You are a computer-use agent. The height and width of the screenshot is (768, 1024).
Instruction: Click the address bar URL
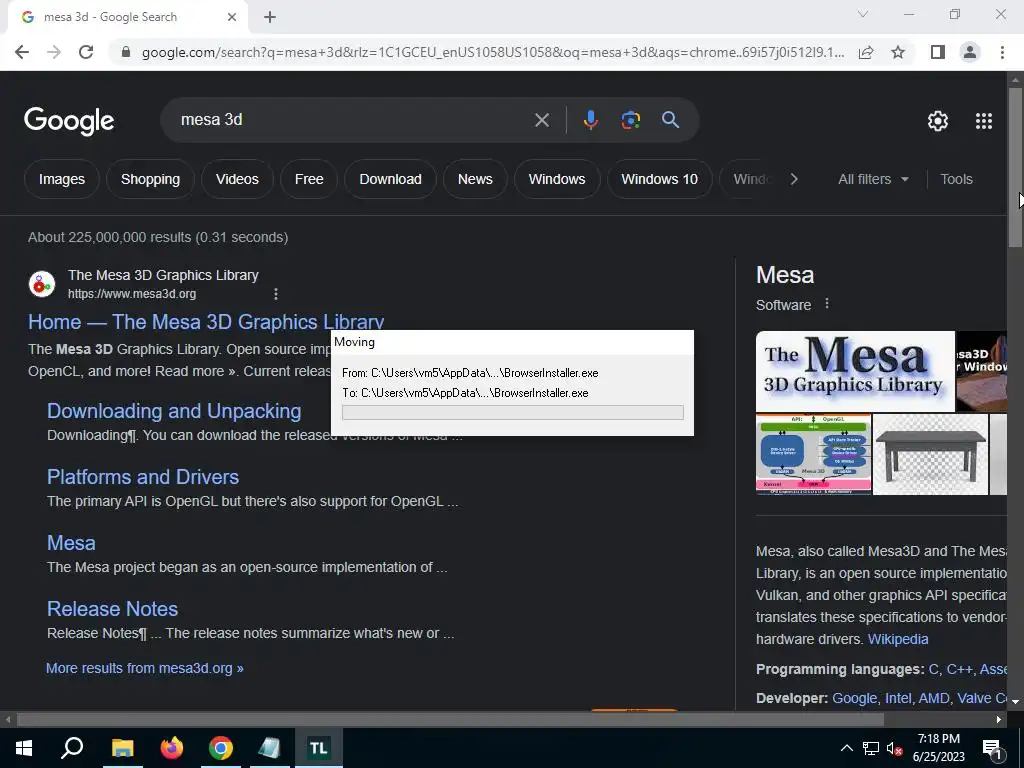(492, 52)
